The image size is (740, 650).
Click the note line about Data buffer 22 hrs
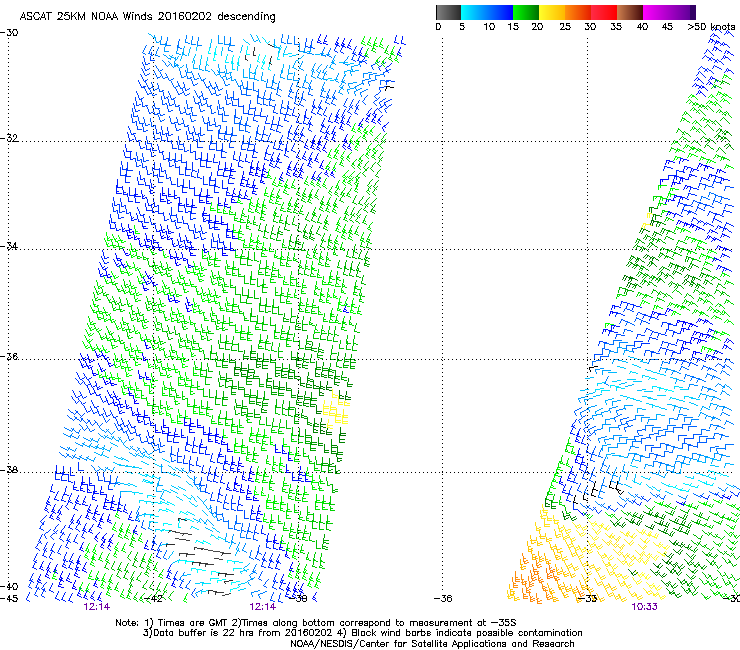[x=362, y=633]
